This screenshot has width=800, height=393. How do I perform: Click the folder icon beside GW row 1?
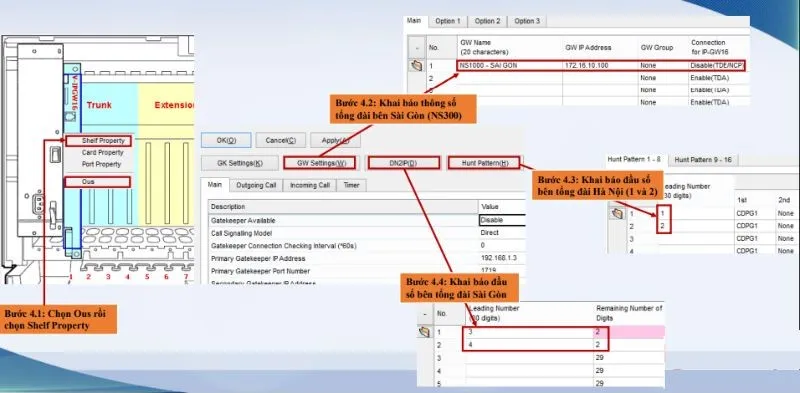[417, 66]
